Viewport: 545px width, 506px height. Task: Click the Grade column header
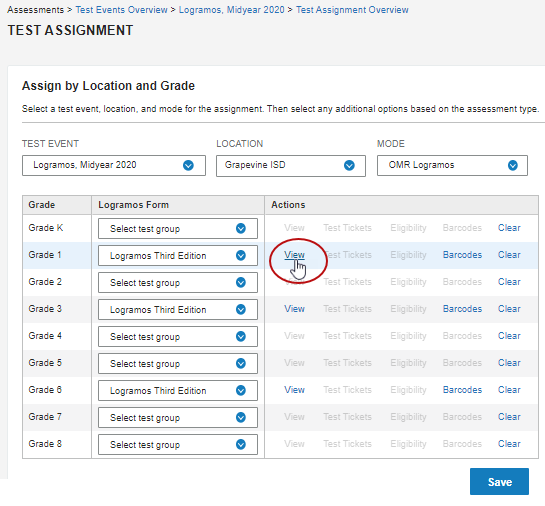click(42, 205)
